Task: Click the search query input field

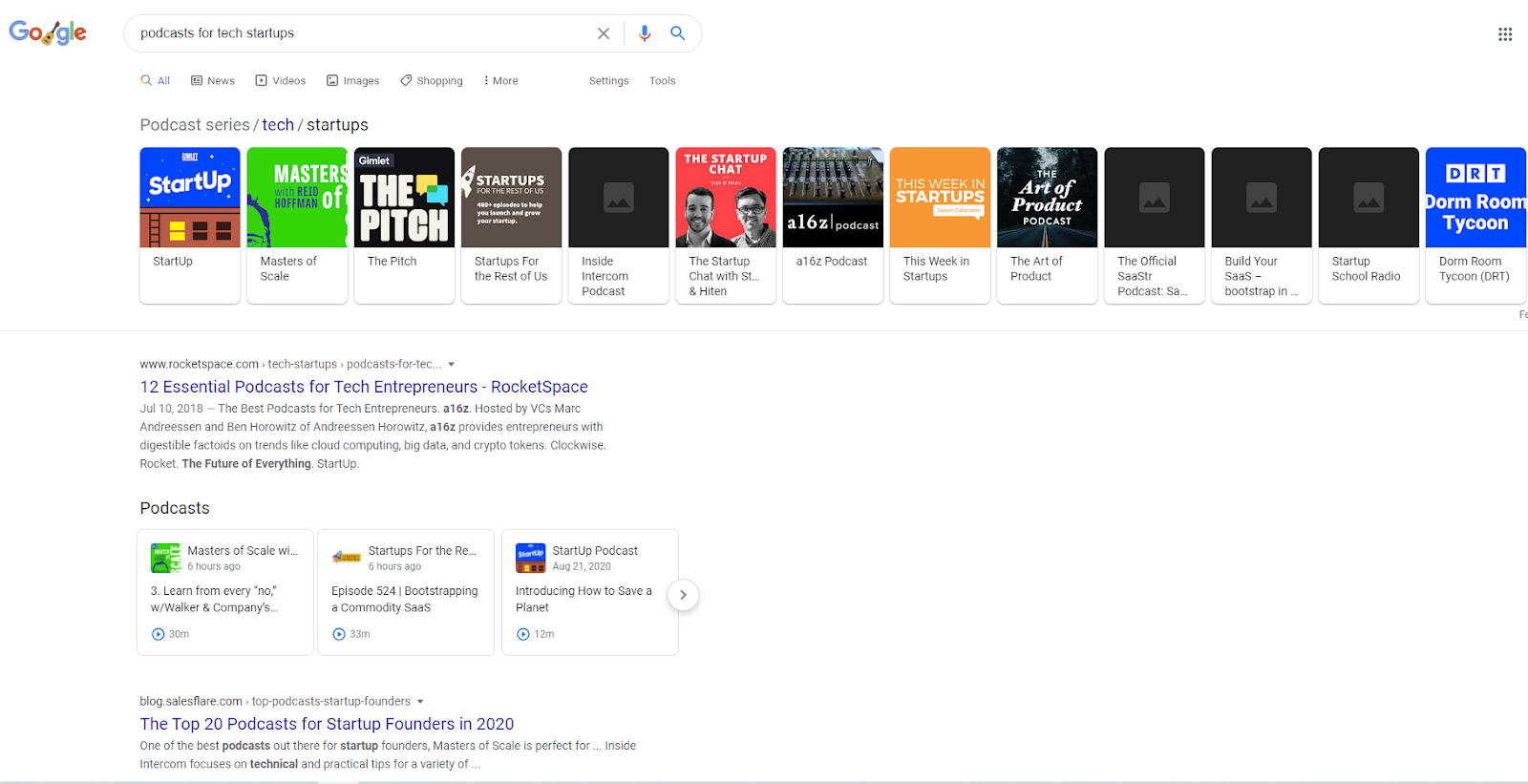Action: [363, 33]
